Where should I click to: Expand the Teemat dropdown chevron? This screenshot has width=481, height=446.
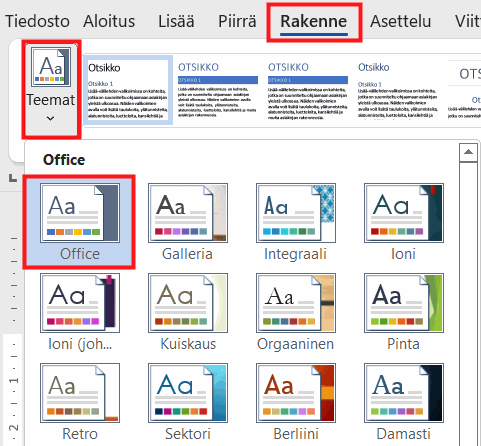click(50, 118)
